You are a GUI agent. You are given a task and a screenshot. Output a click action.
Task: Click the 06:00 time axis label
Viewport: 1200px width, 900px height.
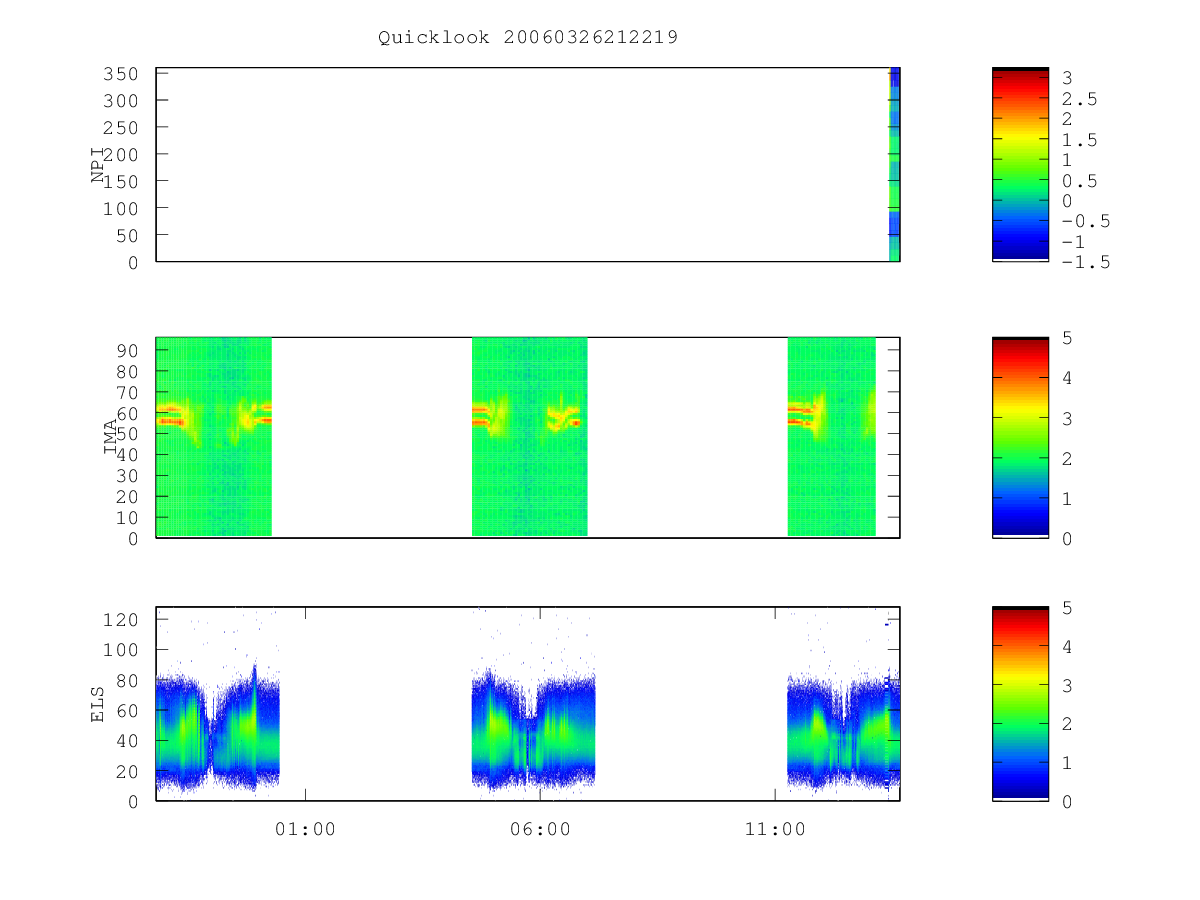540,829
